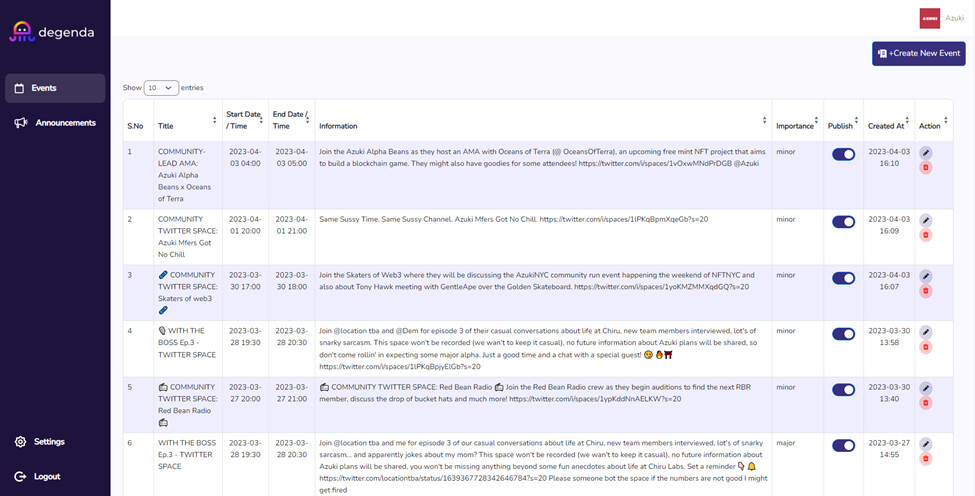The height and width of the screenshot is (496, 975).
Task: Toggle publish for Azuki Mfers Got No Chill
Action: (843, 222)
